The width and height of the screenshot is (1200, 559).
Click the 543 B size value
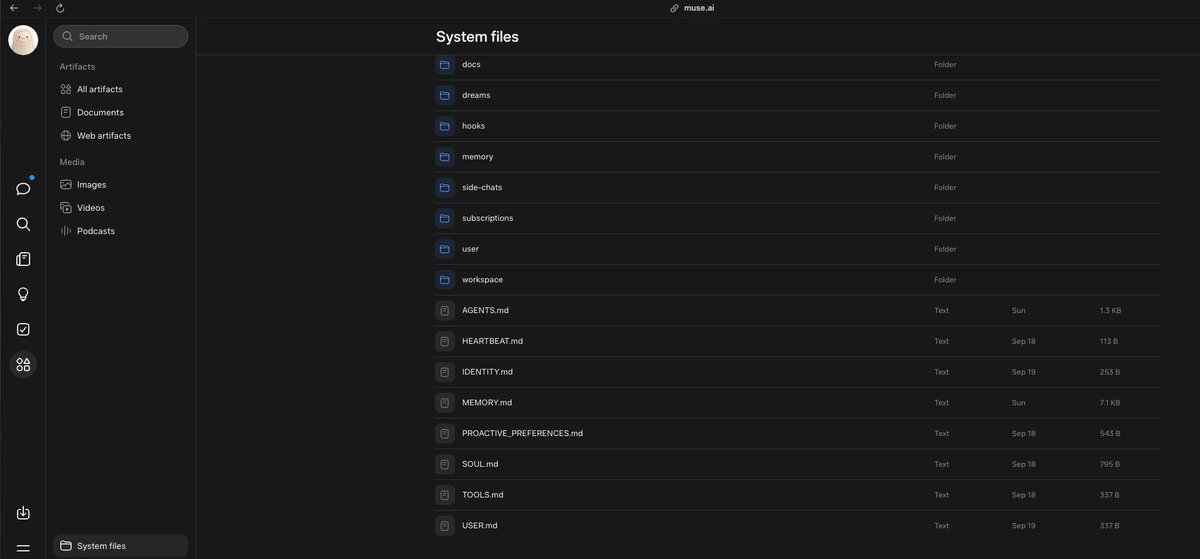(x=1110, y=433)
